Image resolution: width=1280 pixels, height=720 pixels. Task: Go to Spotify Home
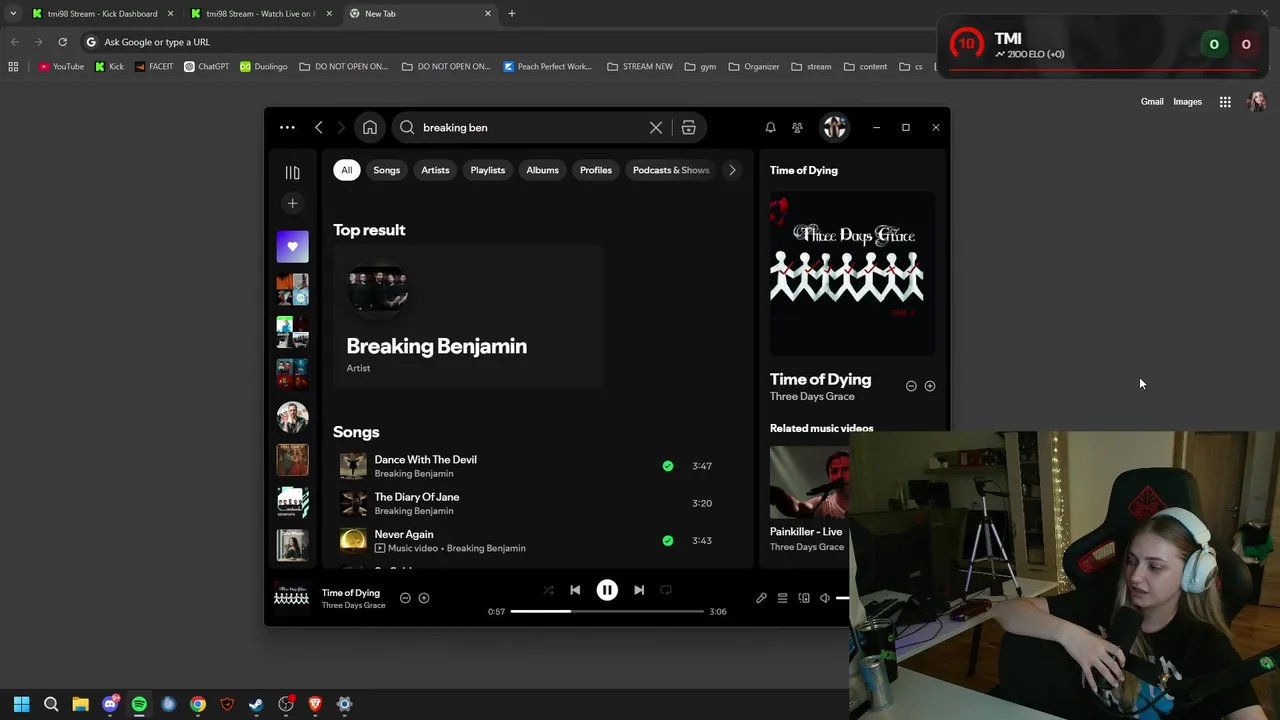pos(370,127)
